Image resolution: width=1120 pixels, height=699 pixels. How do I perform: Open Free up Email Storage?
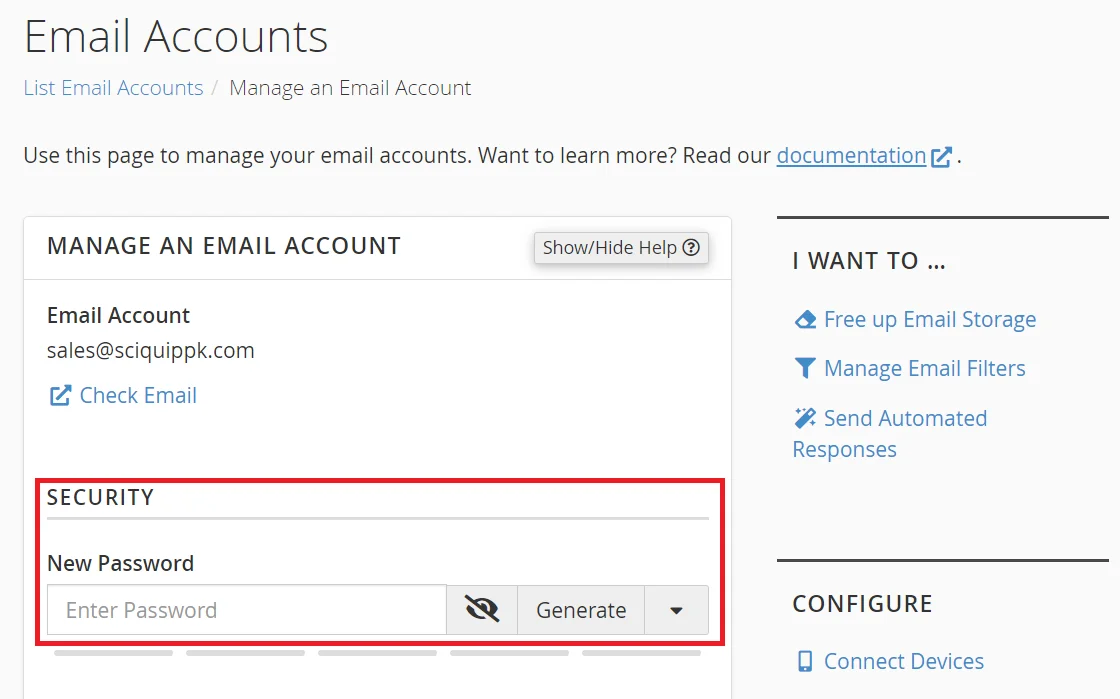point(930,320)
